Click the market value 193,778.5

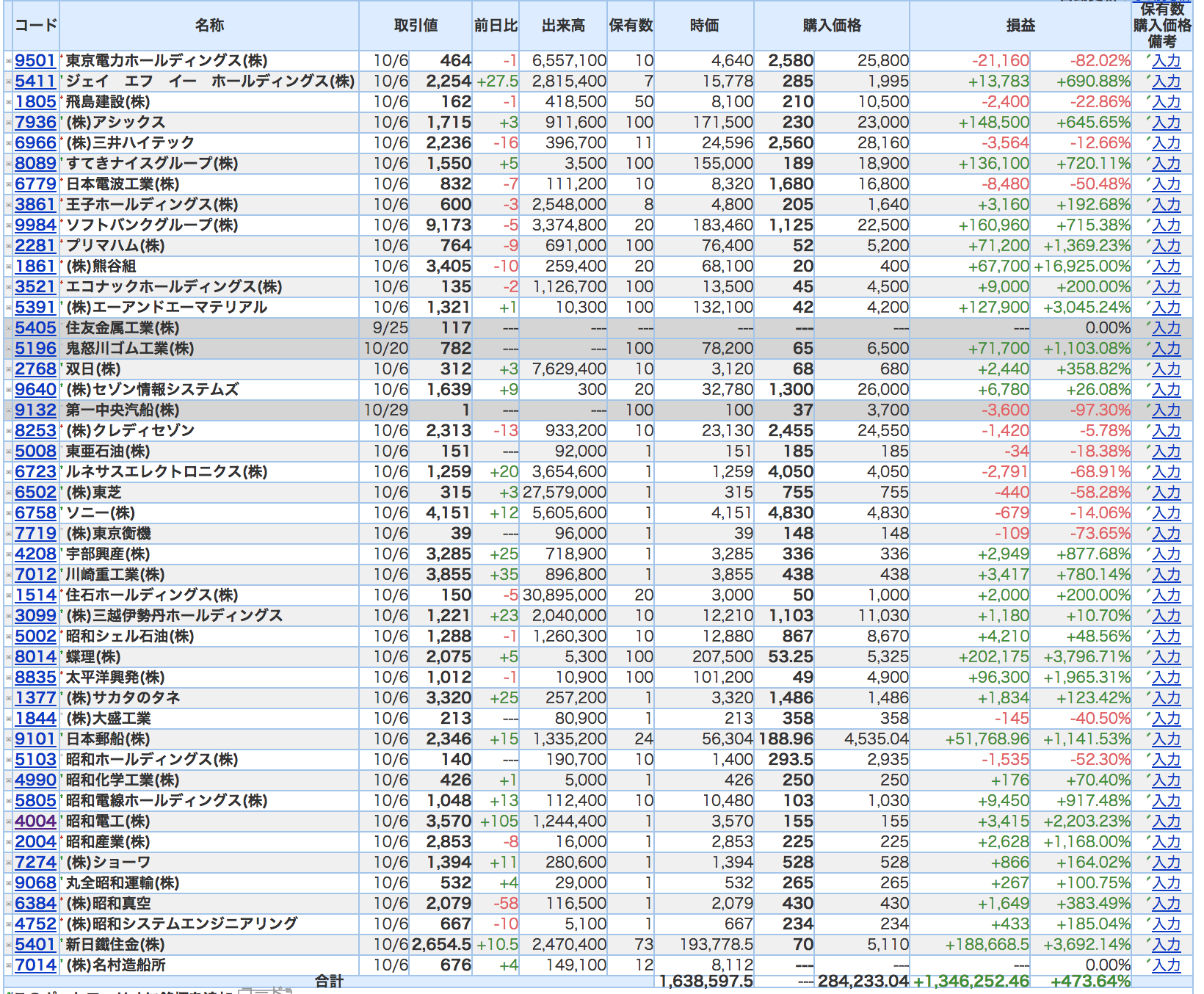point(717,945)
